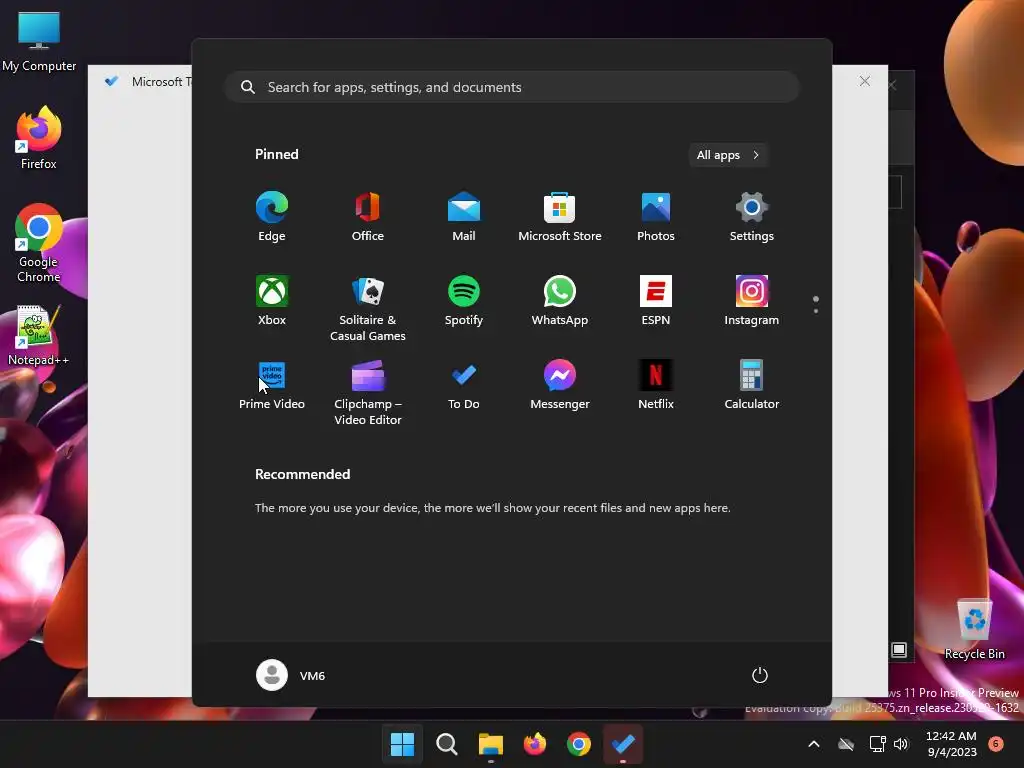Open the notification badge in the tray

coord(996,743)
